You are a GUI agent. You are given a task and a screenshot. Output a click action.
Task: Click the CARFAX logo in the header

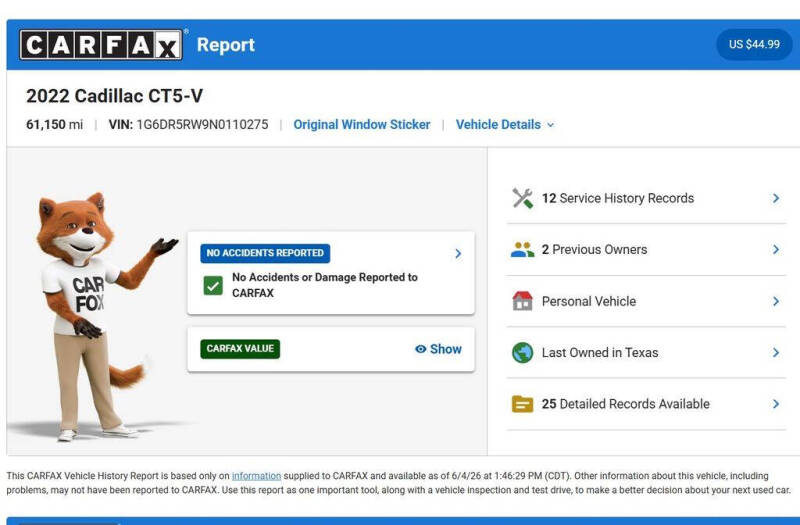pyautogui.click(x=101, y=45)
